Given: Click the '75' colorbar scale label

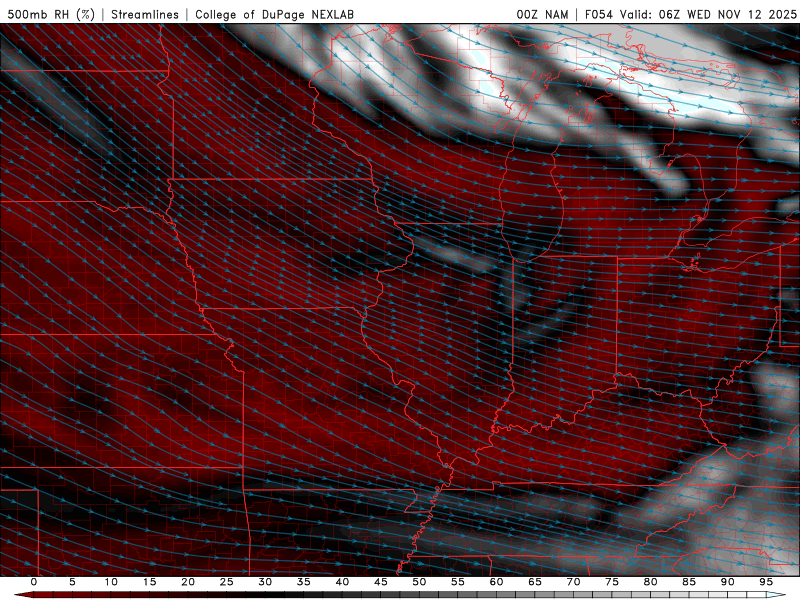Looking at the screenshot, I should coord(612,582).
